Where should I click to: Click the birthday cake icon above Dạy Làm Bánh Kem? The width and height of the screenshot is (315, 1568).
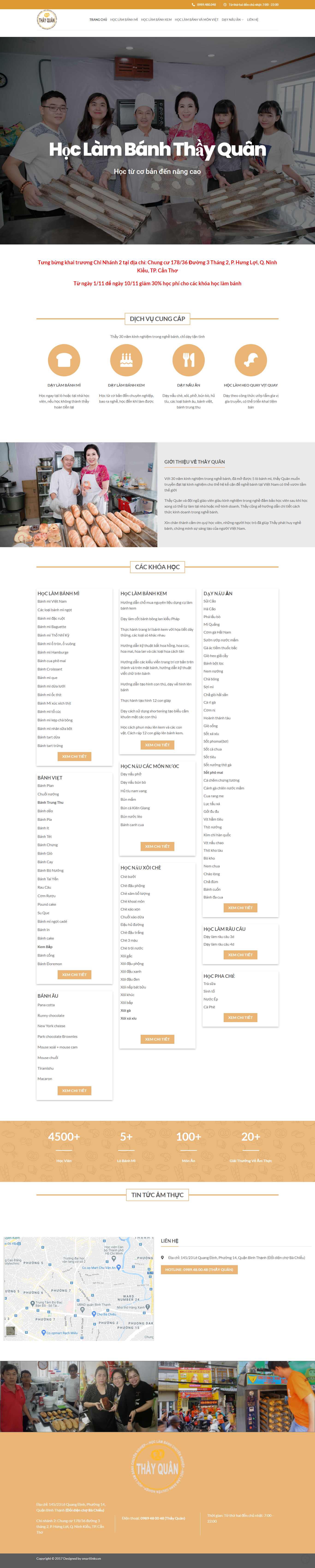125,361
